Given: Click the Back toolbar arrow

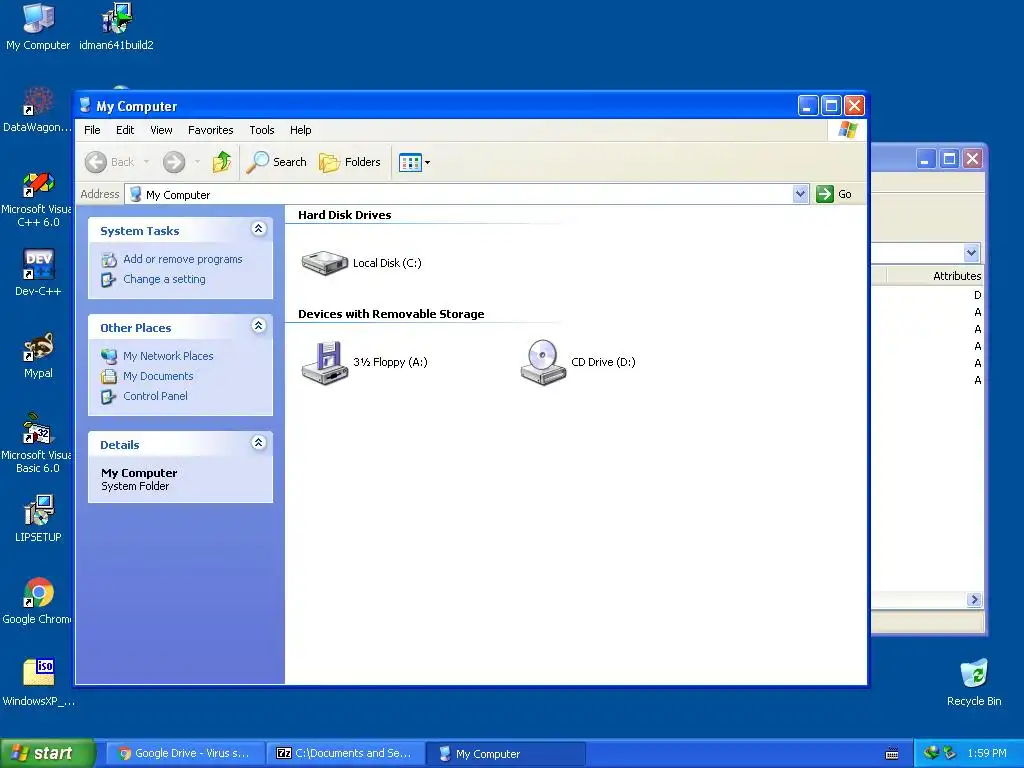Looking at the screenshot, I should tap(110, 162).
